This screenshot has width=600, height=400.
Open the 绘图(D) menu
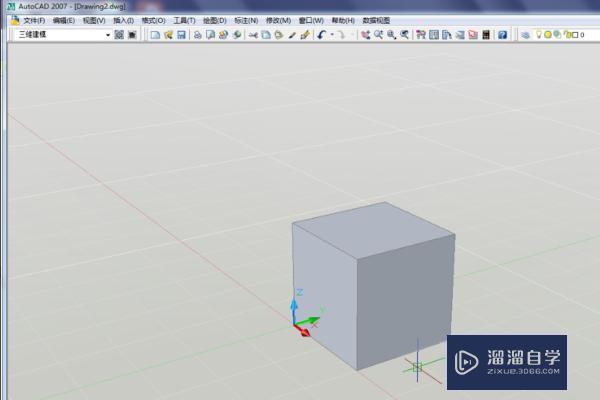214,21
